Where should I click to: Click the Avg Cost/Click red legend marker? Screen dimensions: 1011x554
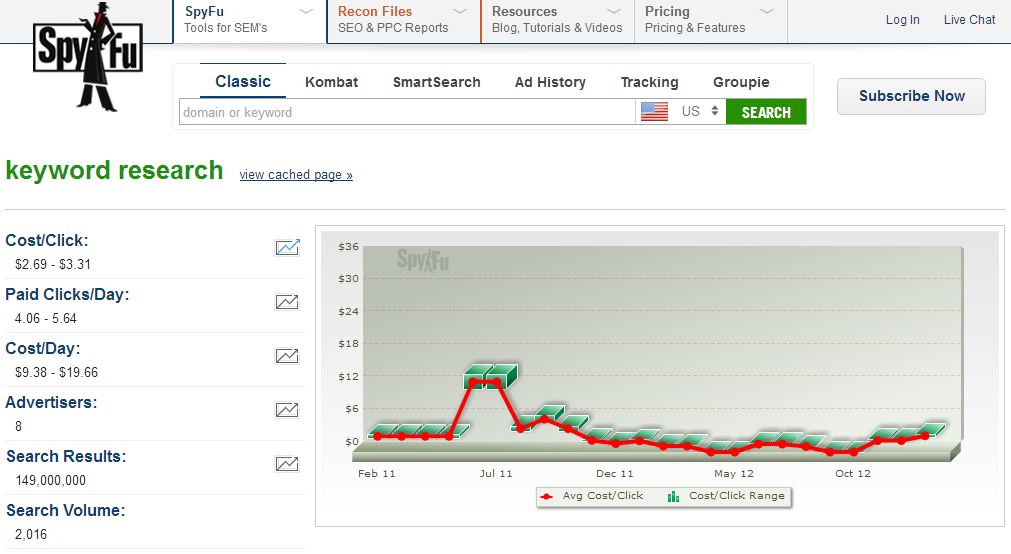pyautogui.click(x=546, y=496)
